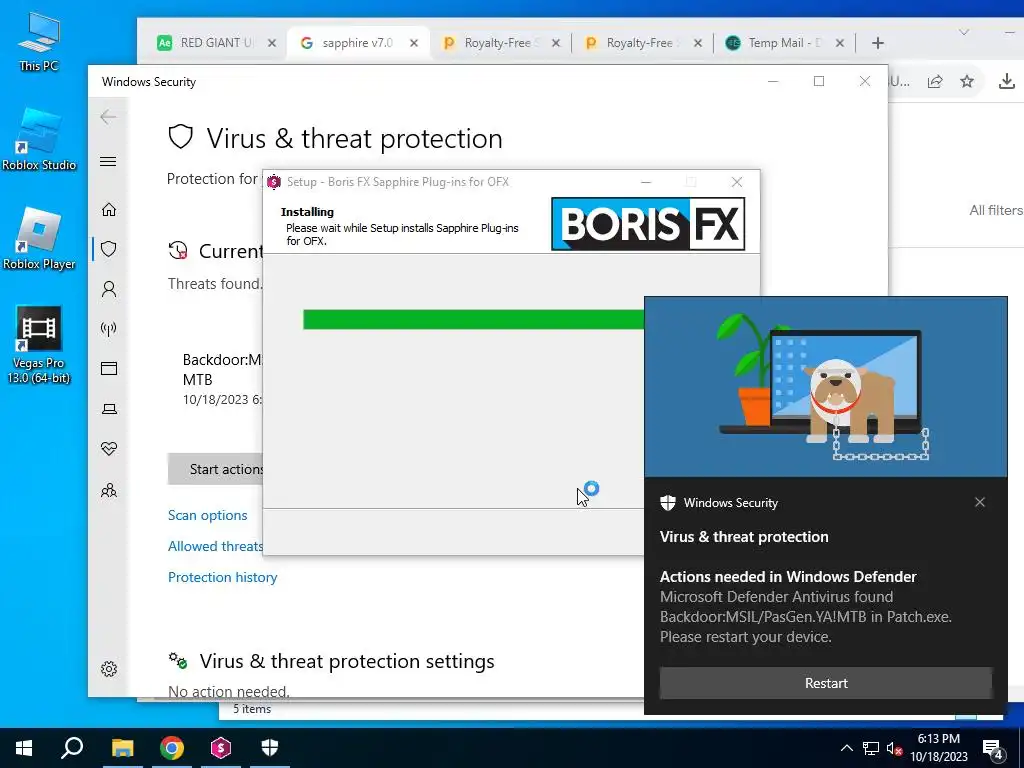The width and height of the screenshot is (1024, 768).
Task: Click '5 items' status bar text
Action: [252, 709]
